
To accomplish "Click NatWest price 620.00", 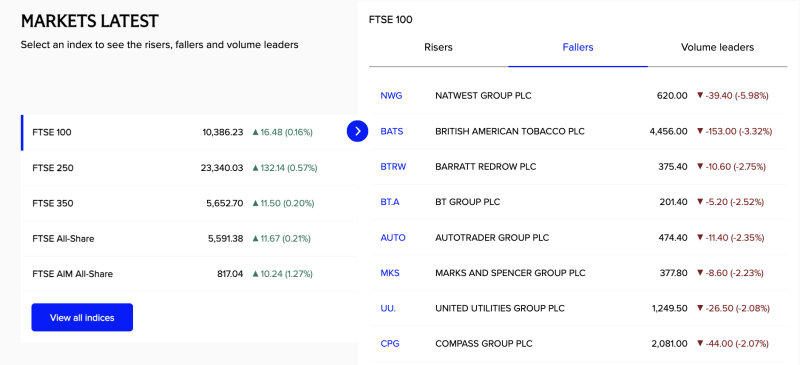I will point(672,95).
